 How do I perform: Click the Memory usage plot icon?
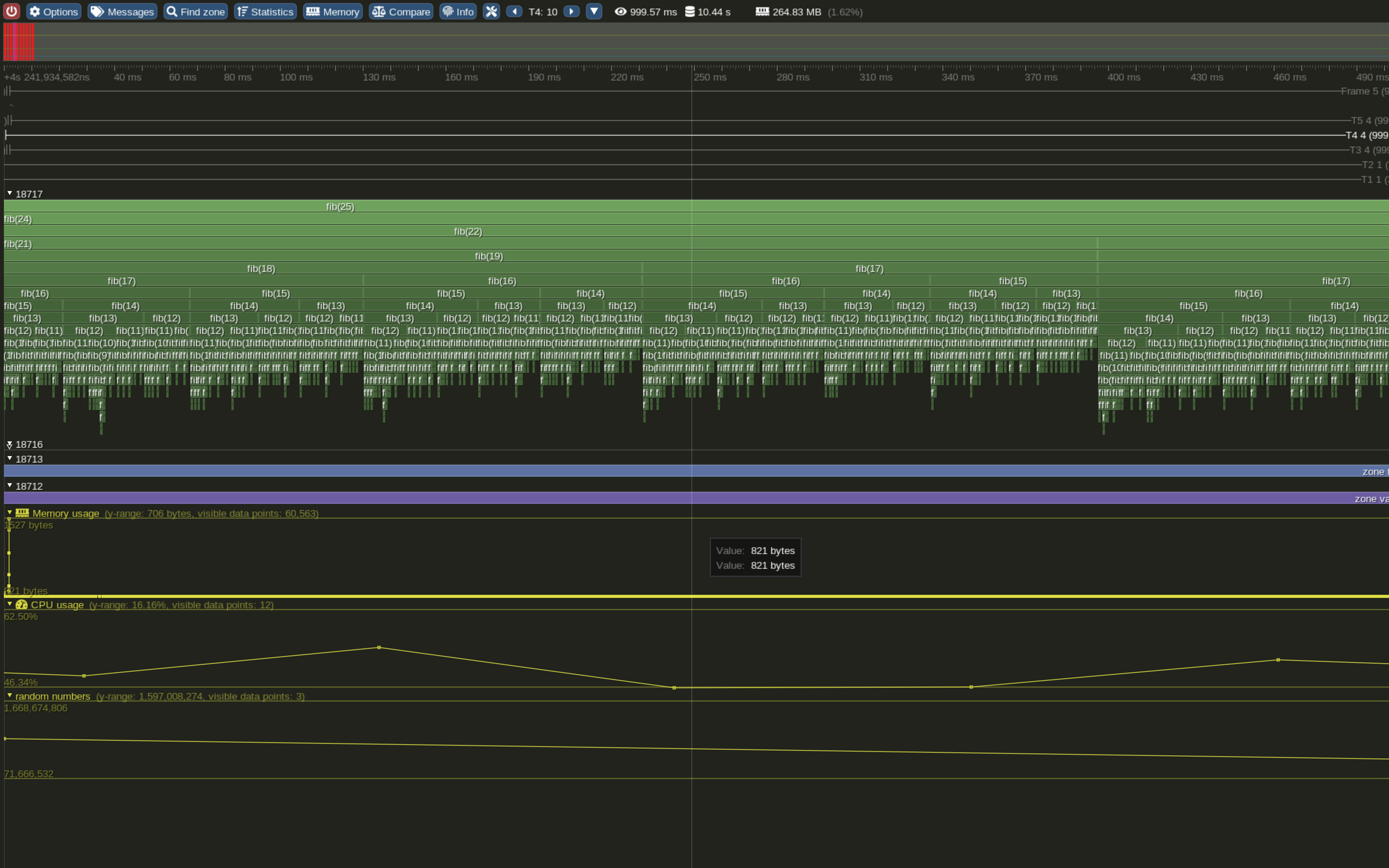22,513
